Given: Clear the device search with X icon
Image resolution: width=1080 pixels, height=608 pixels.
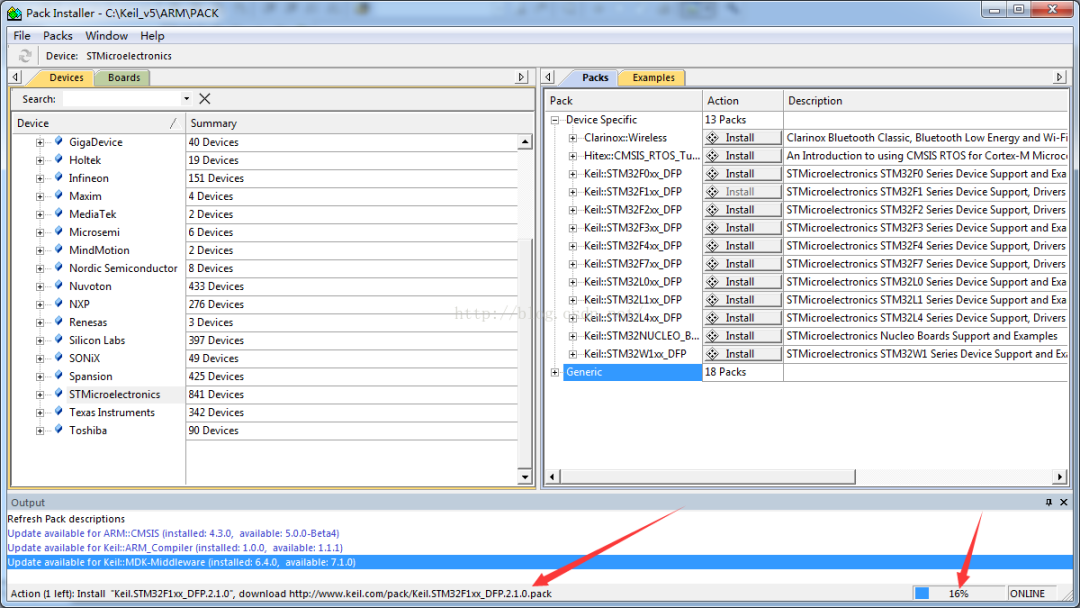Looking at the screenshot, I should (x=205, y=99).
